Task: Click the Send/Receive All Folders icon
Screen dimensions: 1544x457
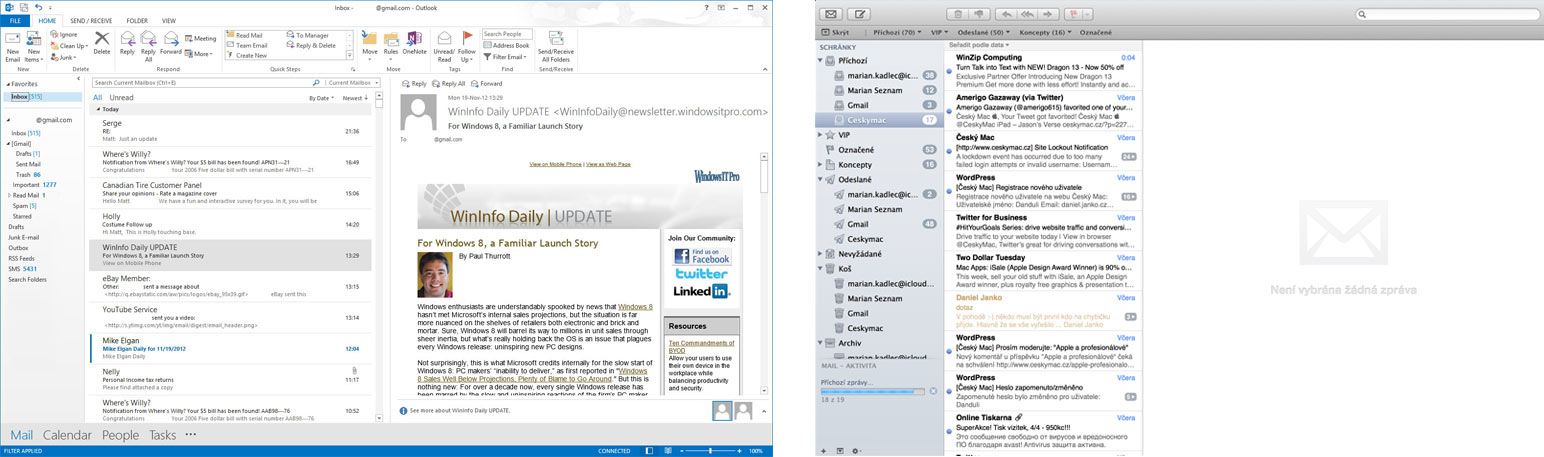Action: pyautogui.click(x=555, y=46)
